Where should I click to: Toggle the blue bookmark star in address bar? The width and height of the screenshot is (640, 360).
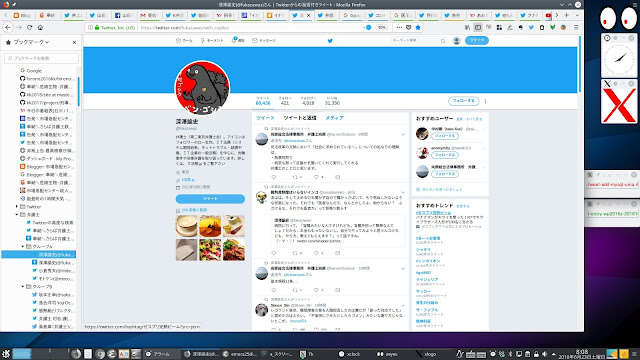(418, 27)
